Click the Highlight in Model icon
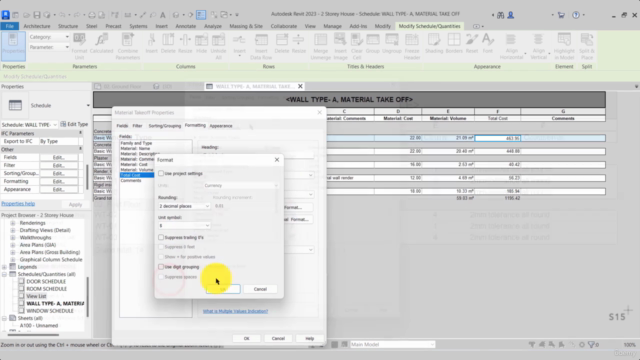Screen dimensions: 640x360 tap(564, 46)
